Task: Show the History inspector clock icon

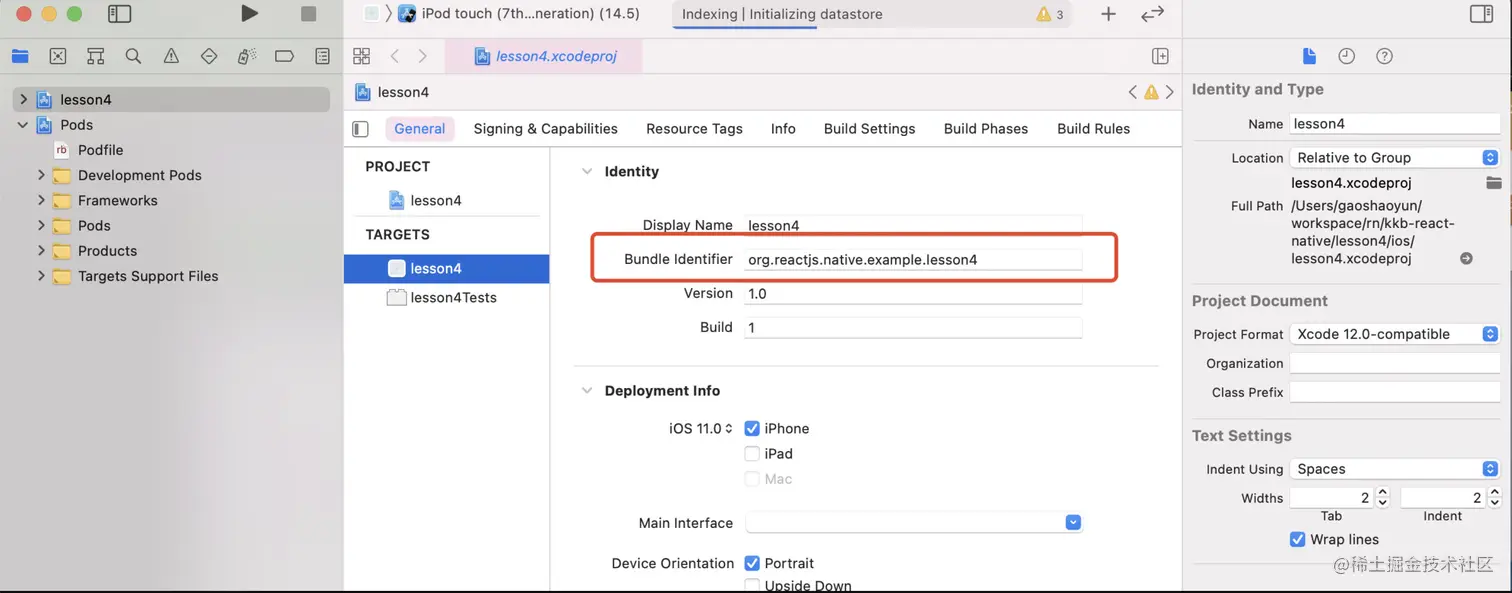Action: click(x=1346, y=56)
